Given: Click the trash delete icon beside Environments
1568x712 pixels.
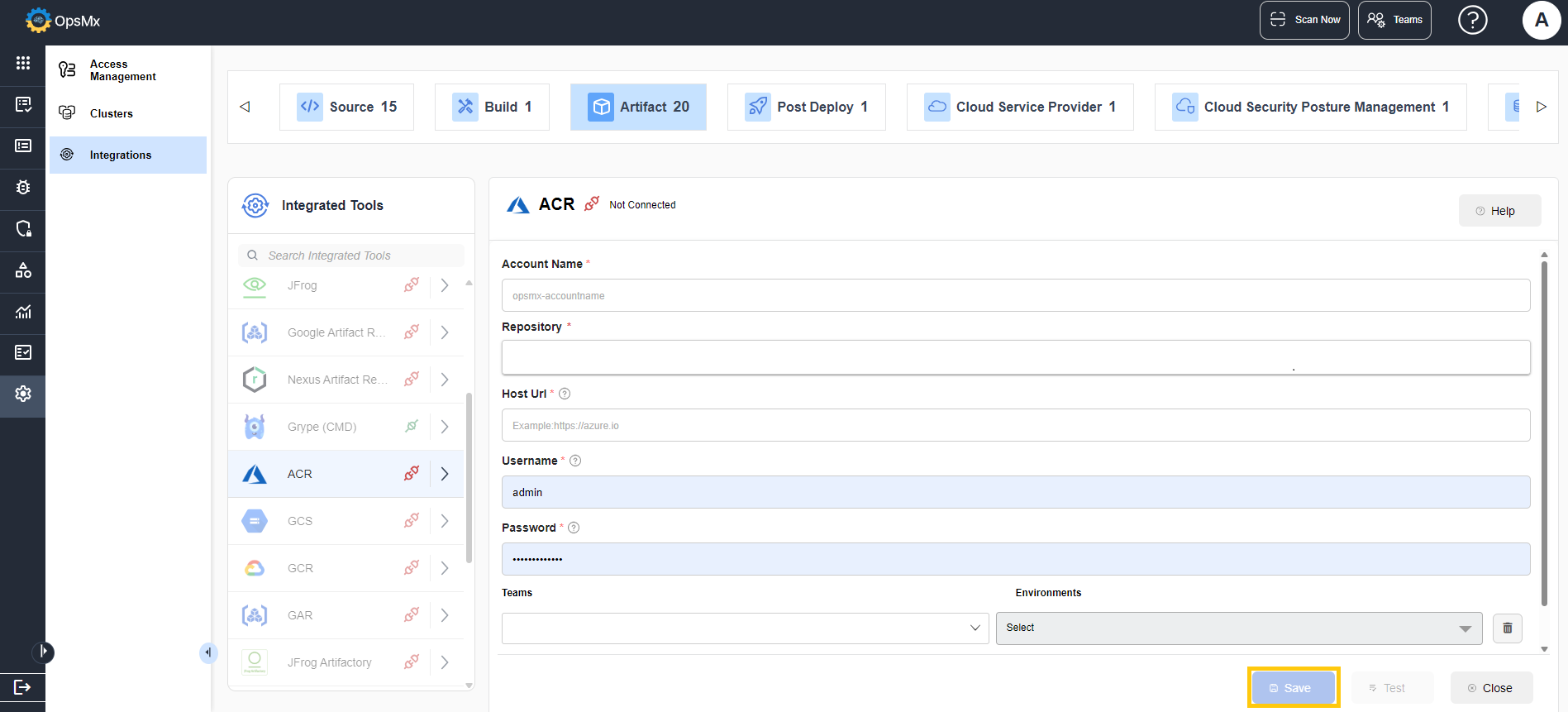Looking at the screenshot, I should click(x=1507, y=628).
